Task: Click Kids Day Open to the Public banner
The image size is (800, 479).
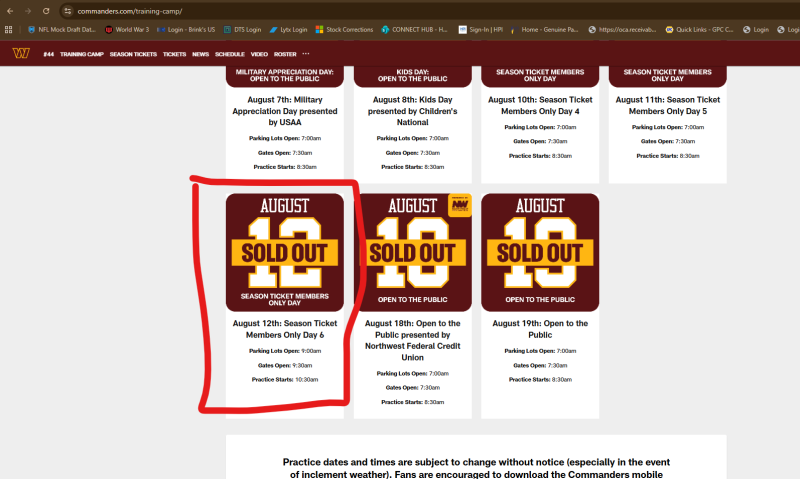Action: tap(412, 75)
